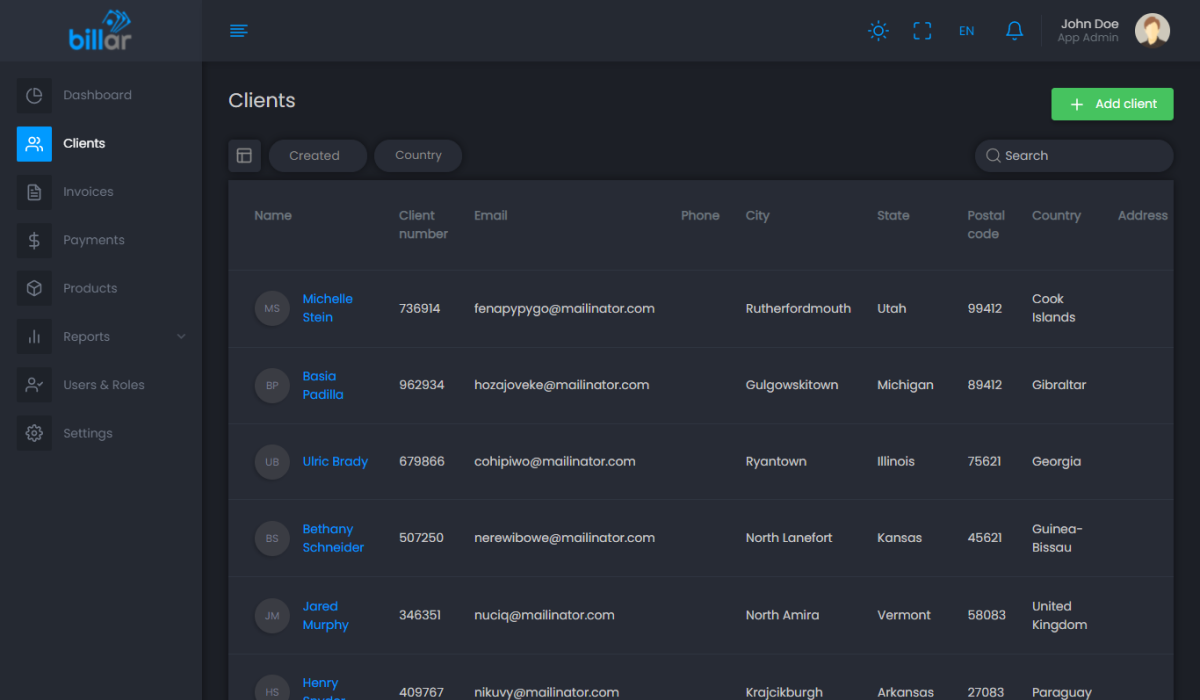Viewport: 1200px width, 700px height.
Task: Click BP avatar initials
Action: (x=272, y=385)
